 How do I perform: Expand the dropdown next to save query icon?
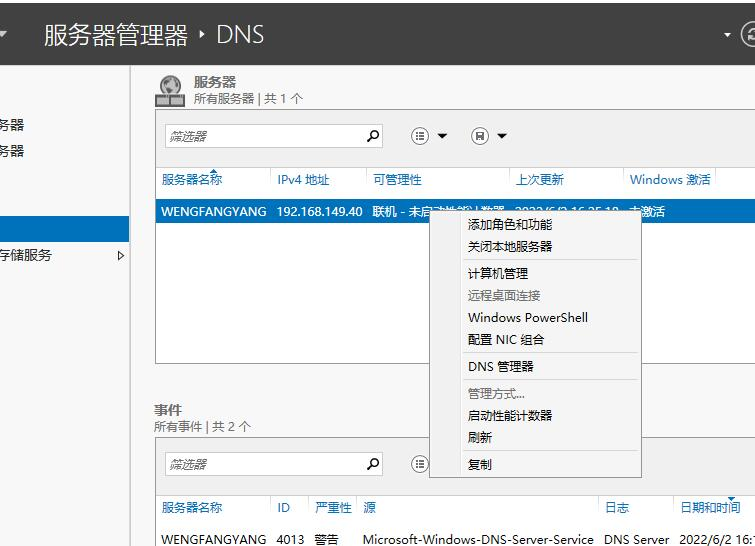click(x=502, y=136)
